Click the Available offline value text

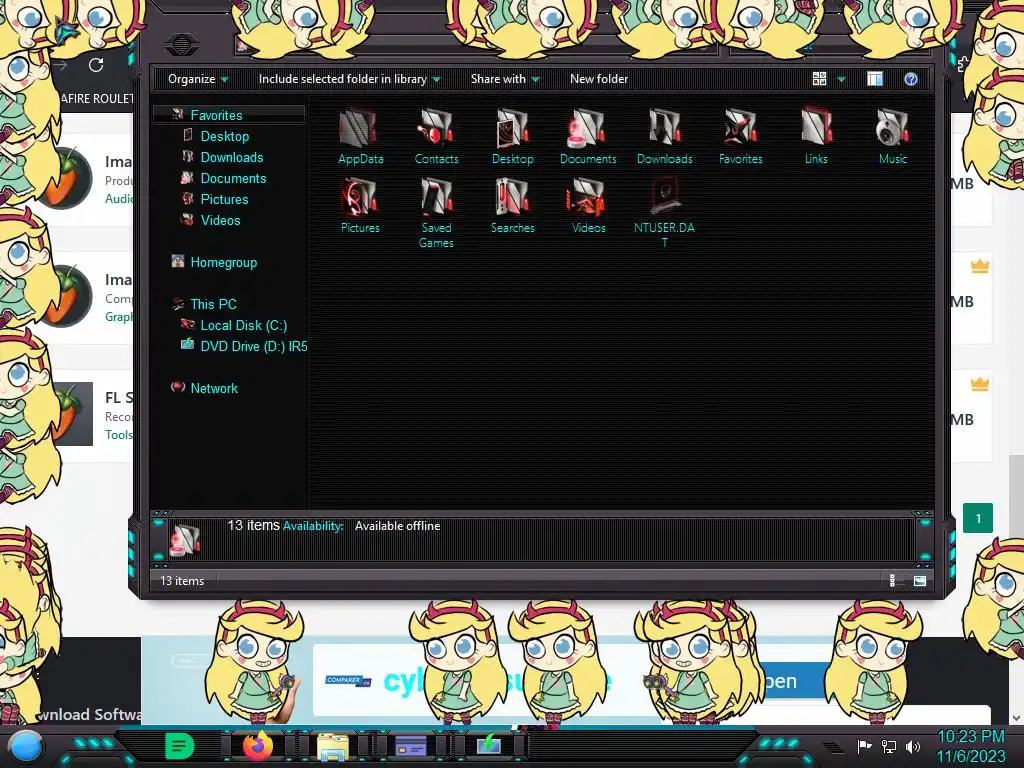[x=397, y=526]
